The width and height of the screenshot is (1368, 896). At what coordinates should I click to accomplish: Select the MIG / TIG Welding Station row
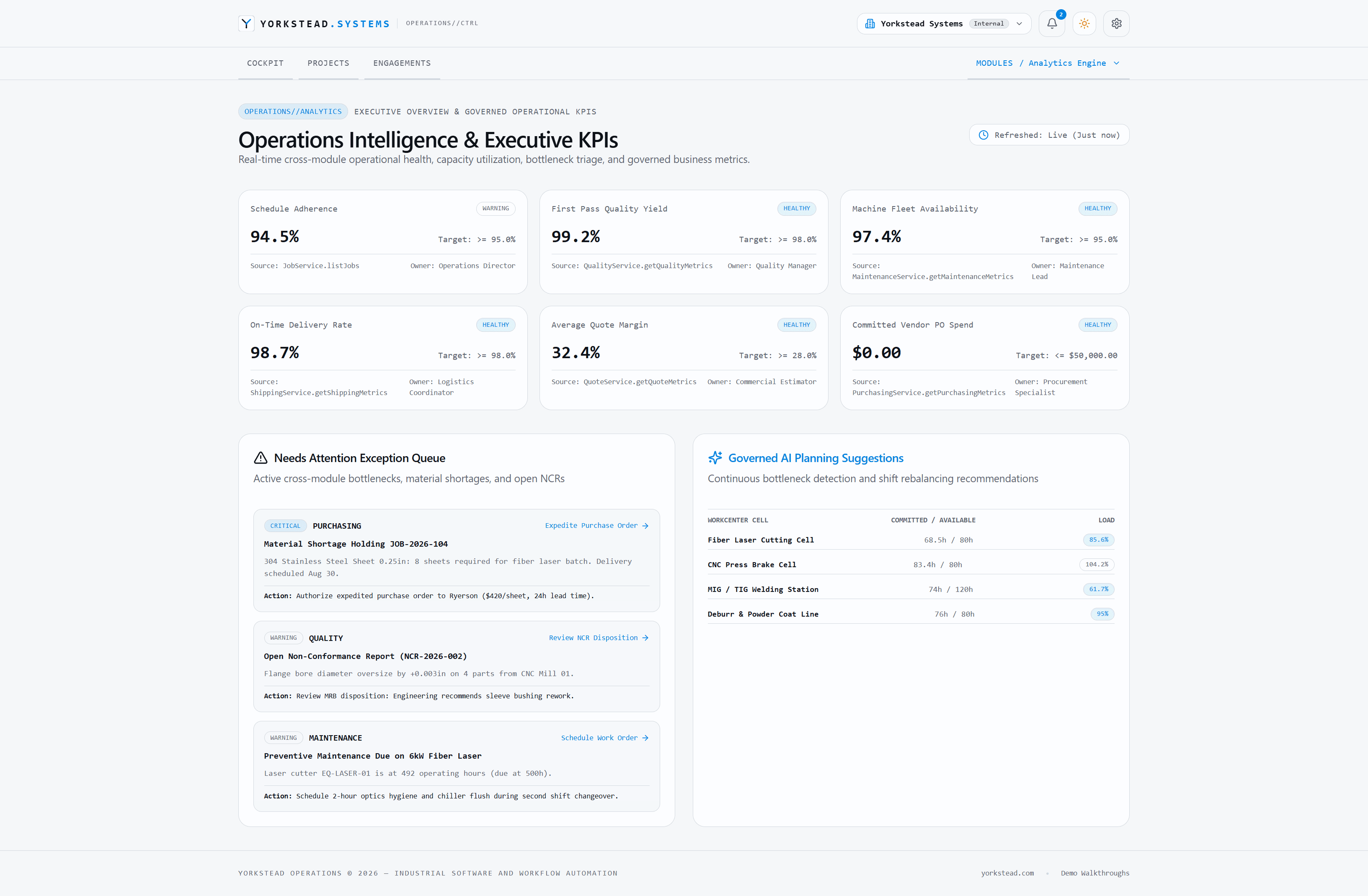911,589
